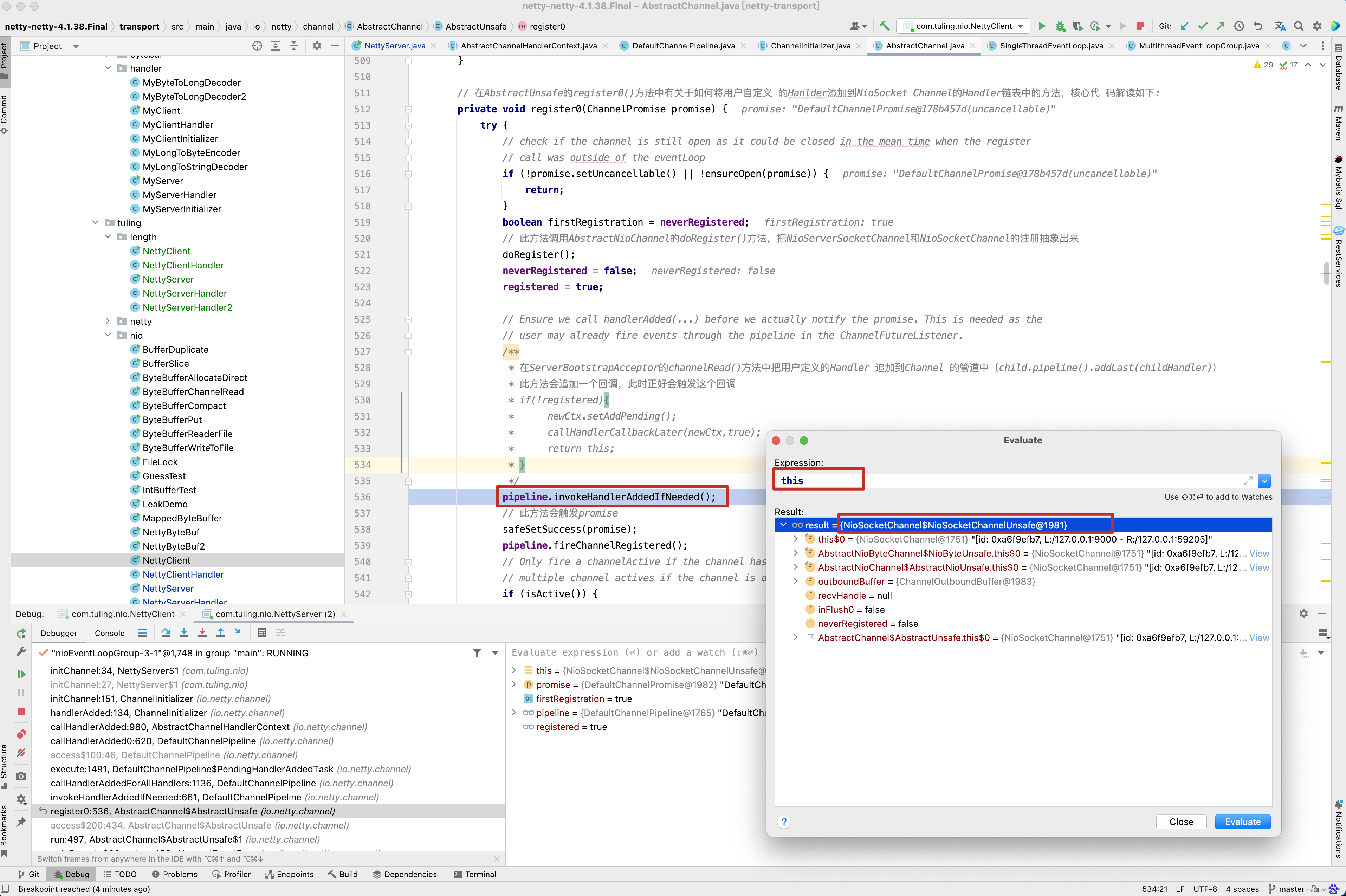This screenshot has height=896, width=1346.
Task: Expand the outboundBuffer result node
Action: pos(796,581)
